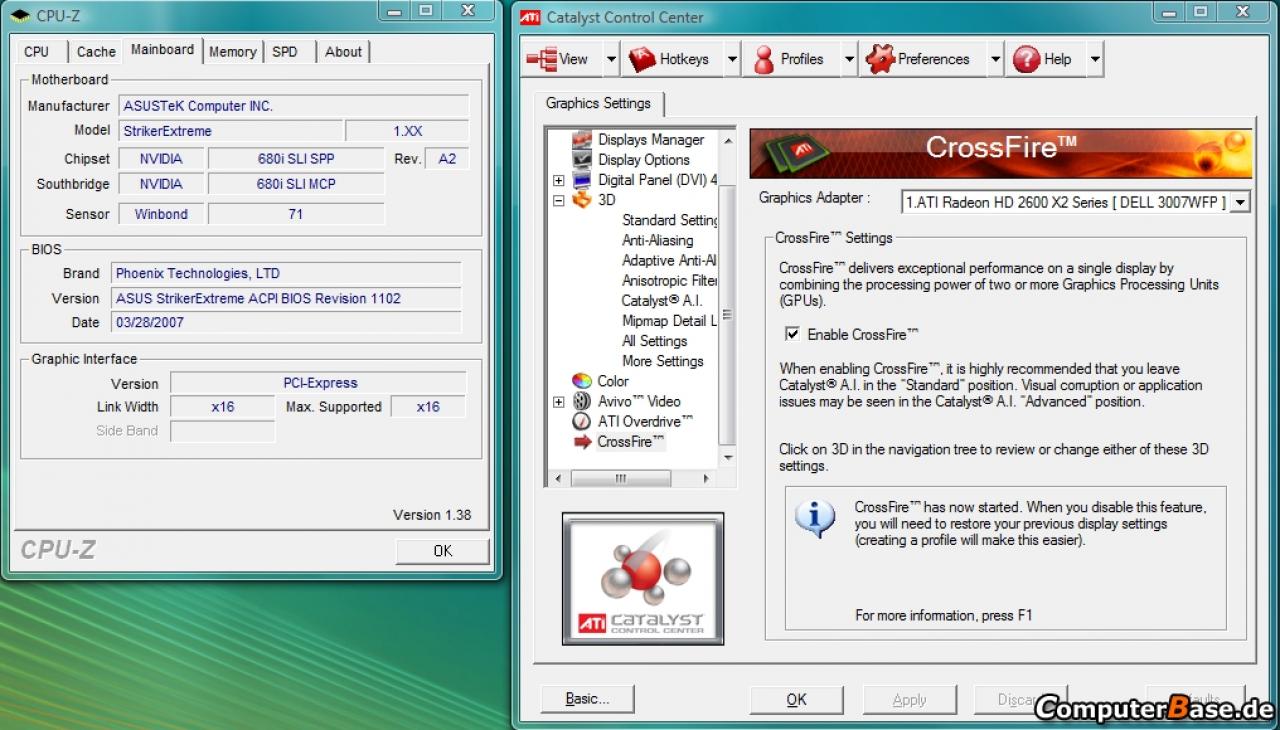Switch to the Cache tab in CPU-Z
This screenshot has height=730, width=1280.
tap(96, 52)
